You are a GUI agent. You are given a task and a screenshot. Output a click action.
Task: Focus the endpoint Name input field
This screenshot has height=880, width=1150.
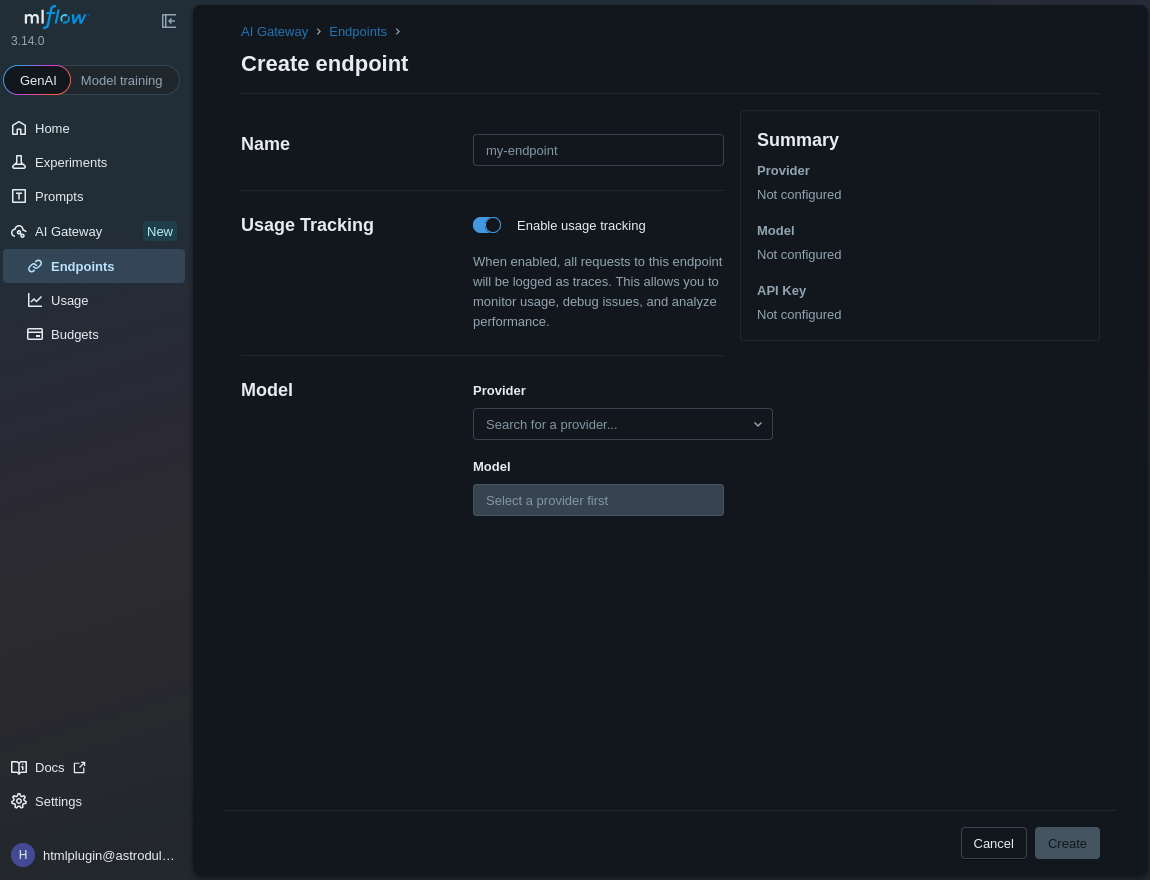598,150
